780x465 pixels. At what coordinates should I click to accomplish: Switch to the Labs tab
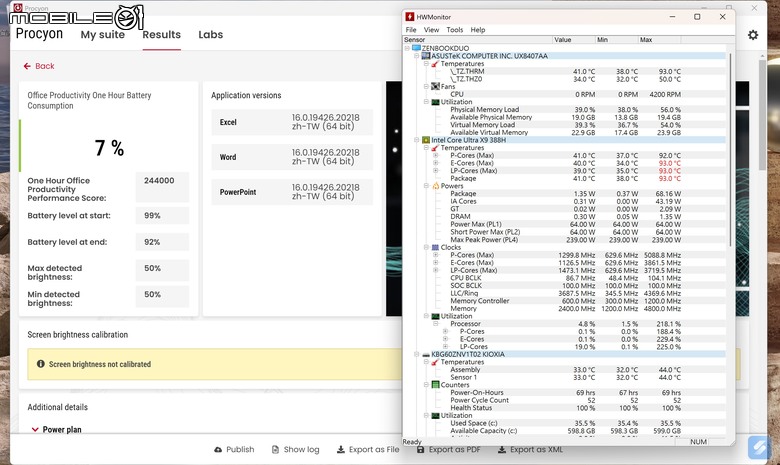pyautogui.click(x=210, y=35)
